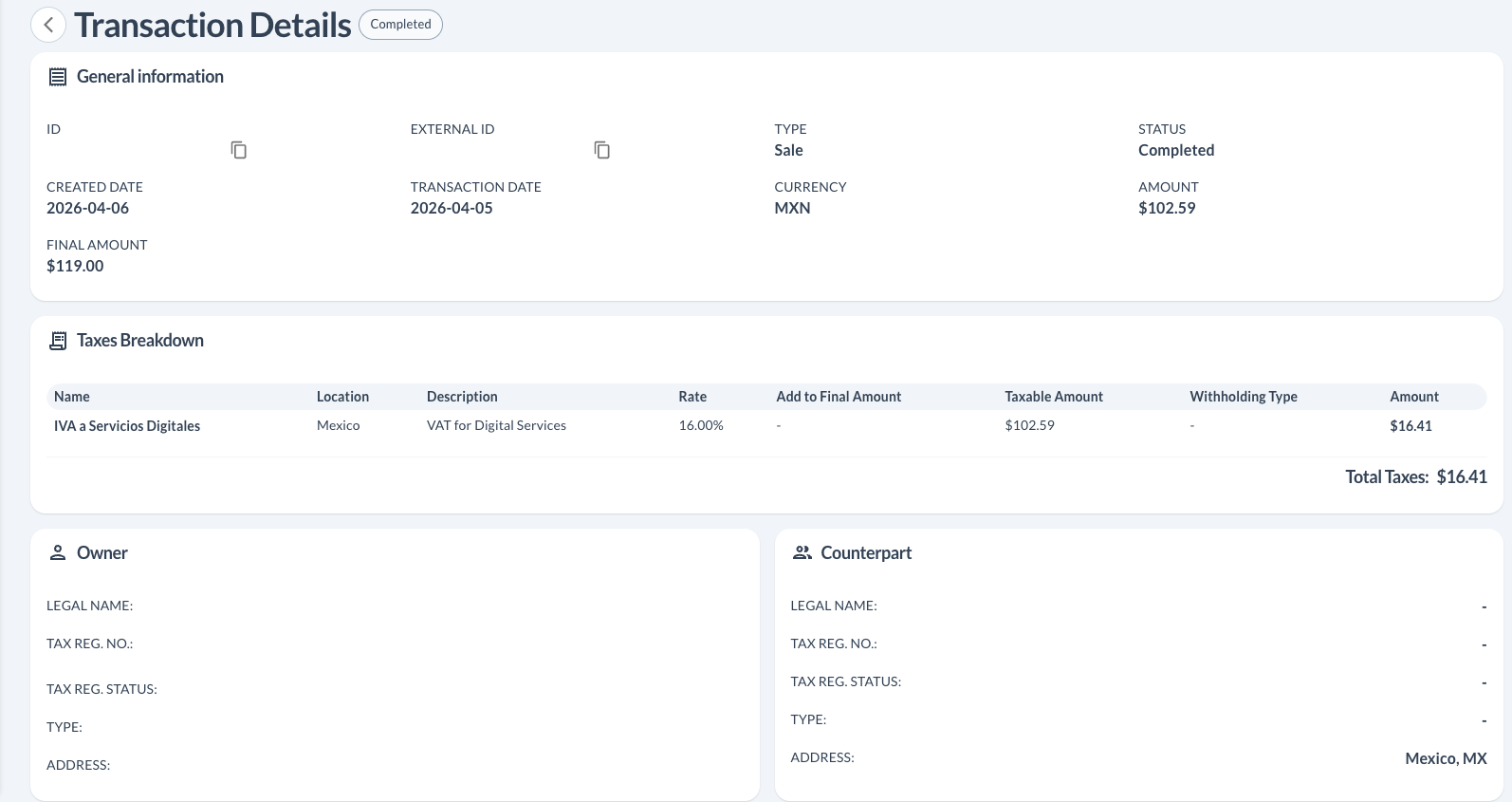Screen dimensions: 1512x802
Task: Click the Location column header
Action: click(342, 397)
